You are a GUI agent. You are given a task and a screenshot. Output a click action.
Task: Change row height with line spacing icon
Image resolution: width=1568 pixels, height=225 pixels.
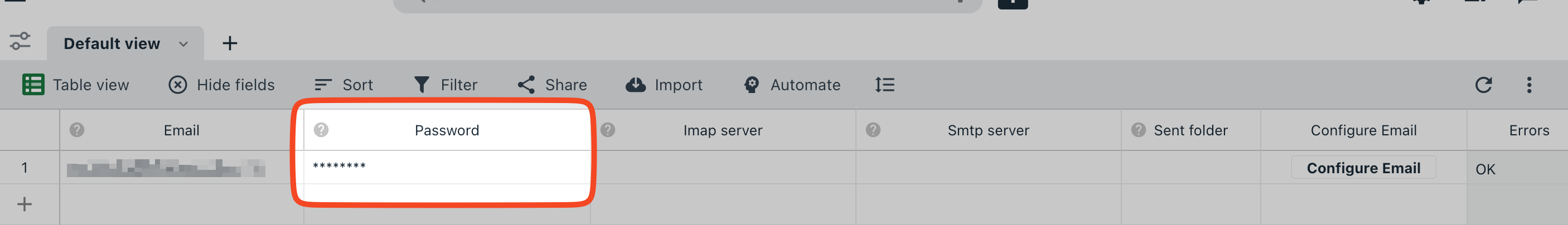pos(884,85)
